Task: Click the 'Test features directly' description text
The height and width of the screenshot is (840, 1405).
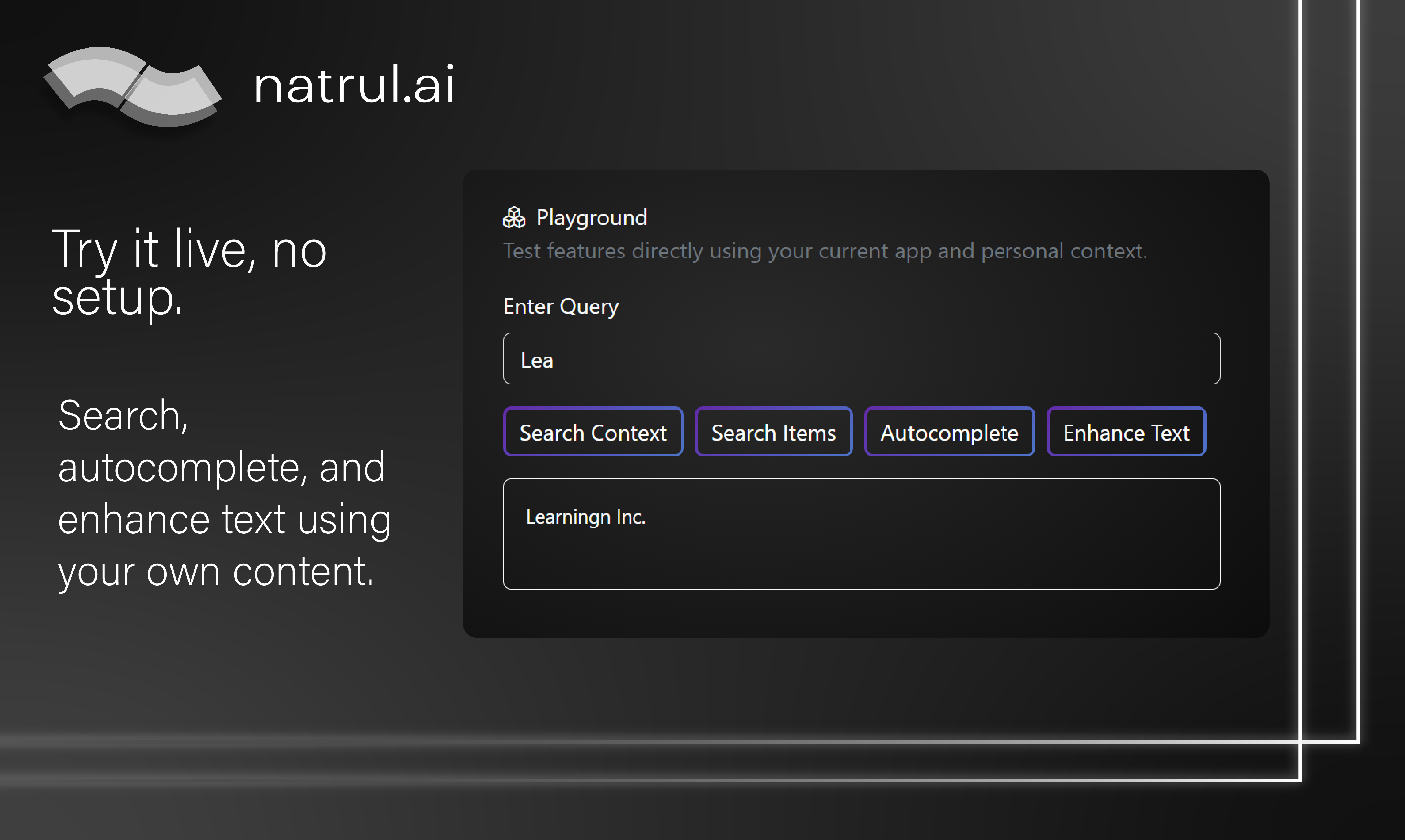Action: tap(825, 251)
